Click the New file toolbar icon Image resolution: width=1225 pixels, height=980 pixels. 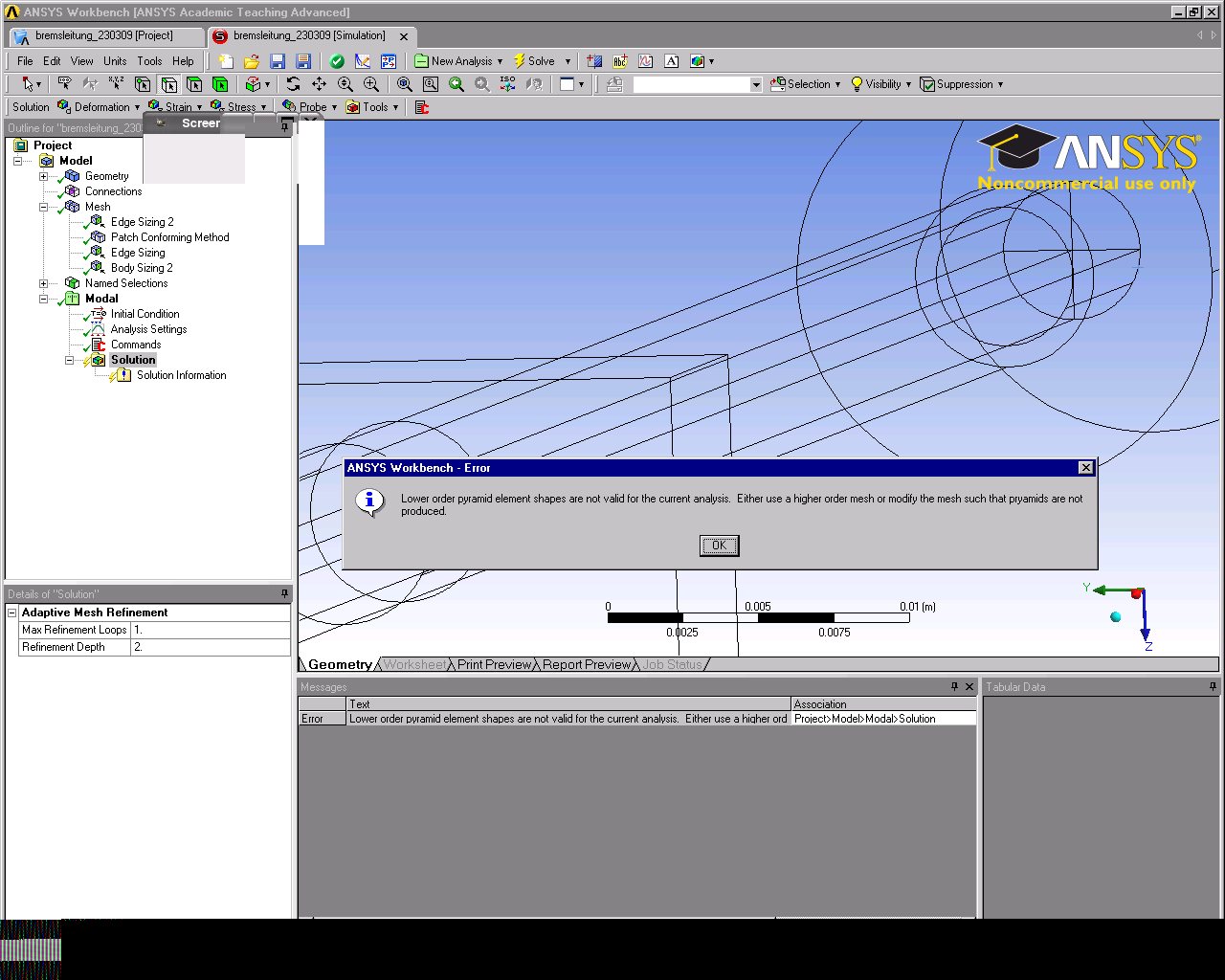(226, 61)
